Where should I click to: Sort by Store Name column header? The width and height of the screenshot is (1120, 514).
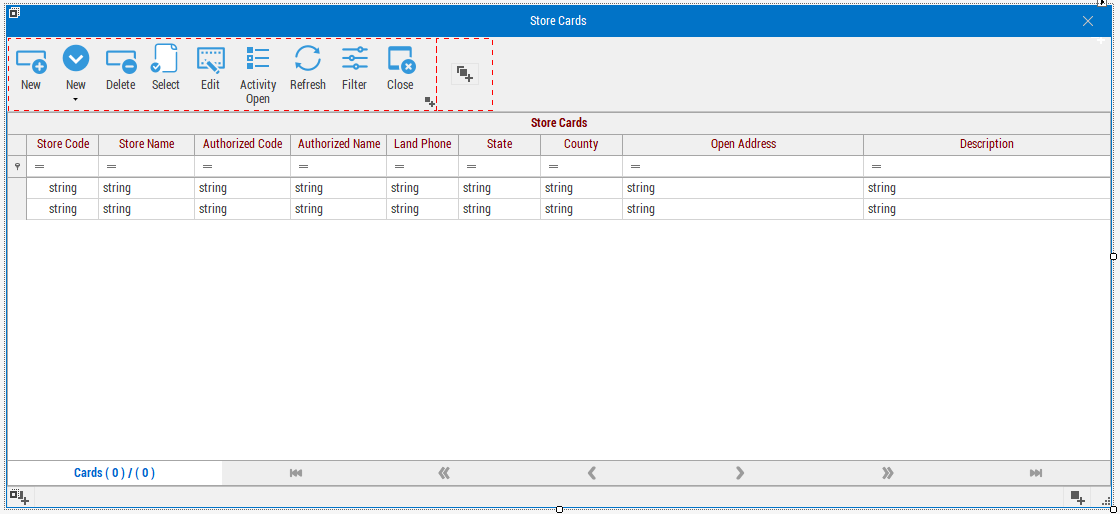146,144
